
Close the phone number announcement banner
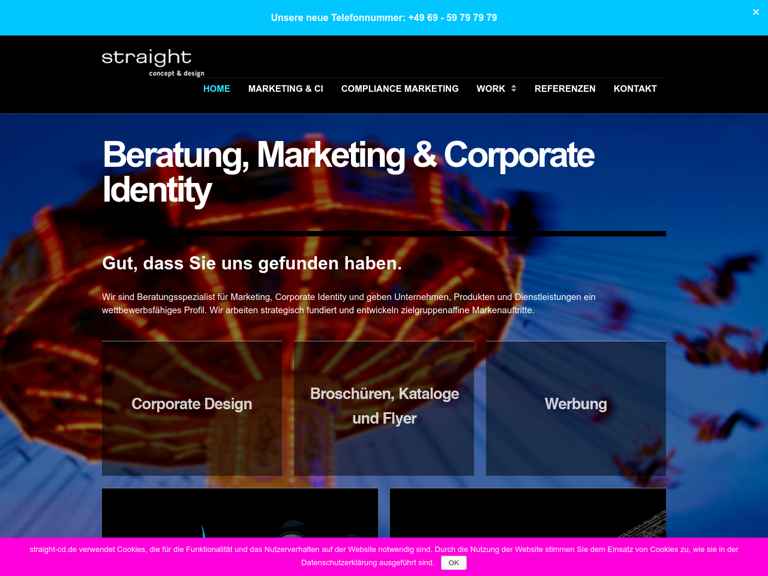756,12
